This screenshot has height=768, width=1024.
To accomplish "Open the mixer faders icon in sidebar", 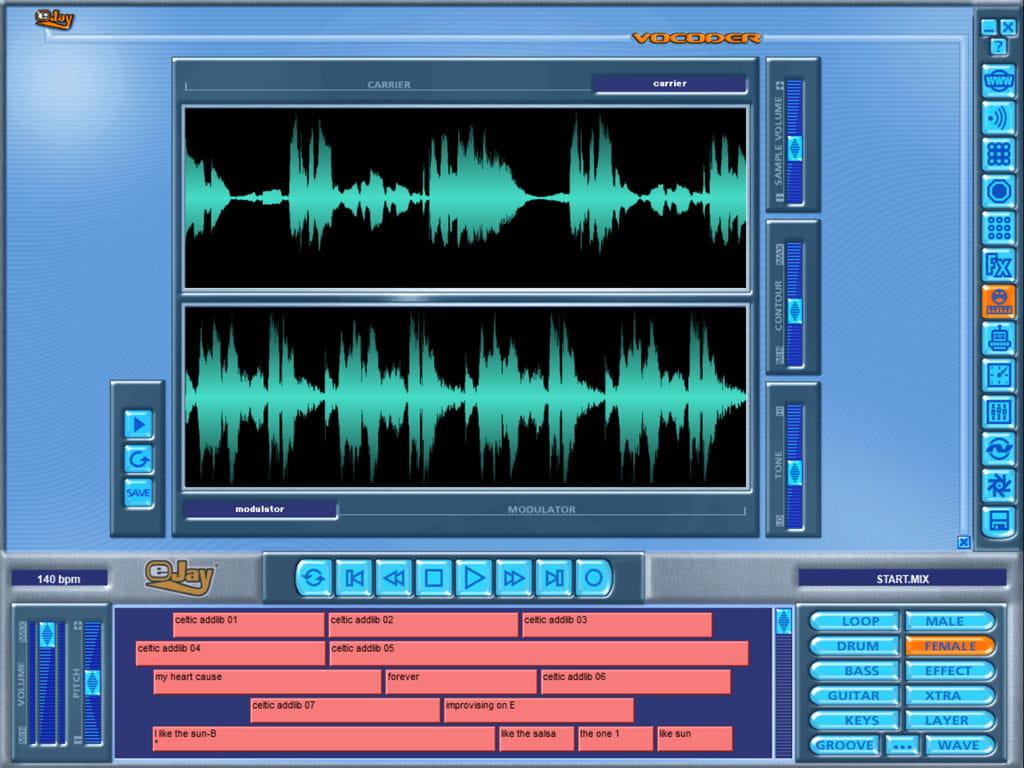I will click(x=998, y=411).
